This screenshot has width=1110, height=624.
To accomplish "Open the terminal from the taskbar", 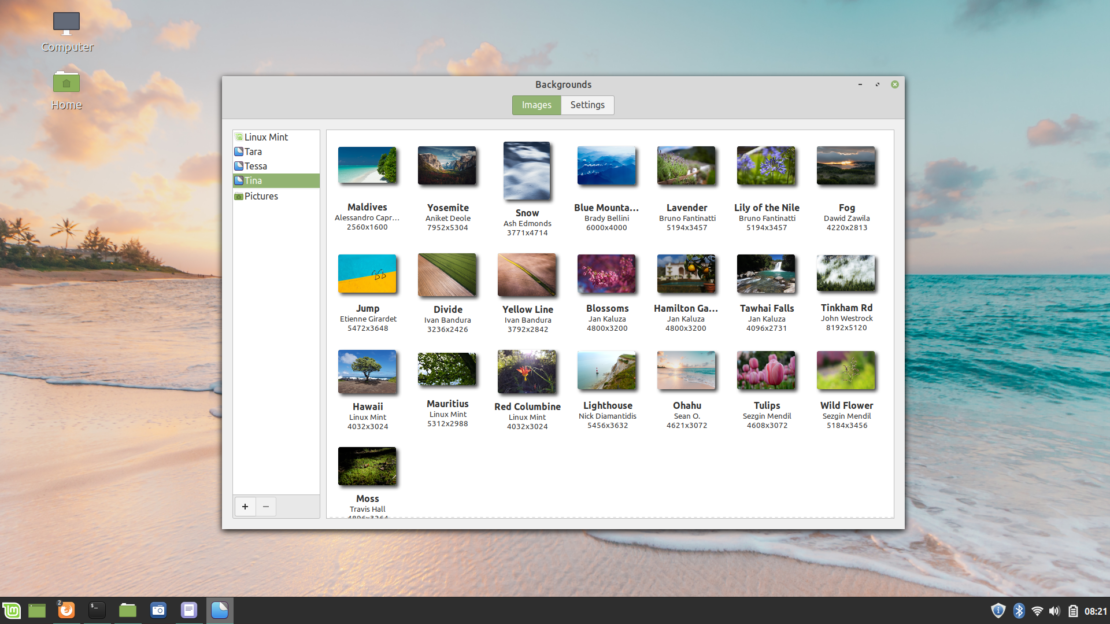I will pos(96,609).
